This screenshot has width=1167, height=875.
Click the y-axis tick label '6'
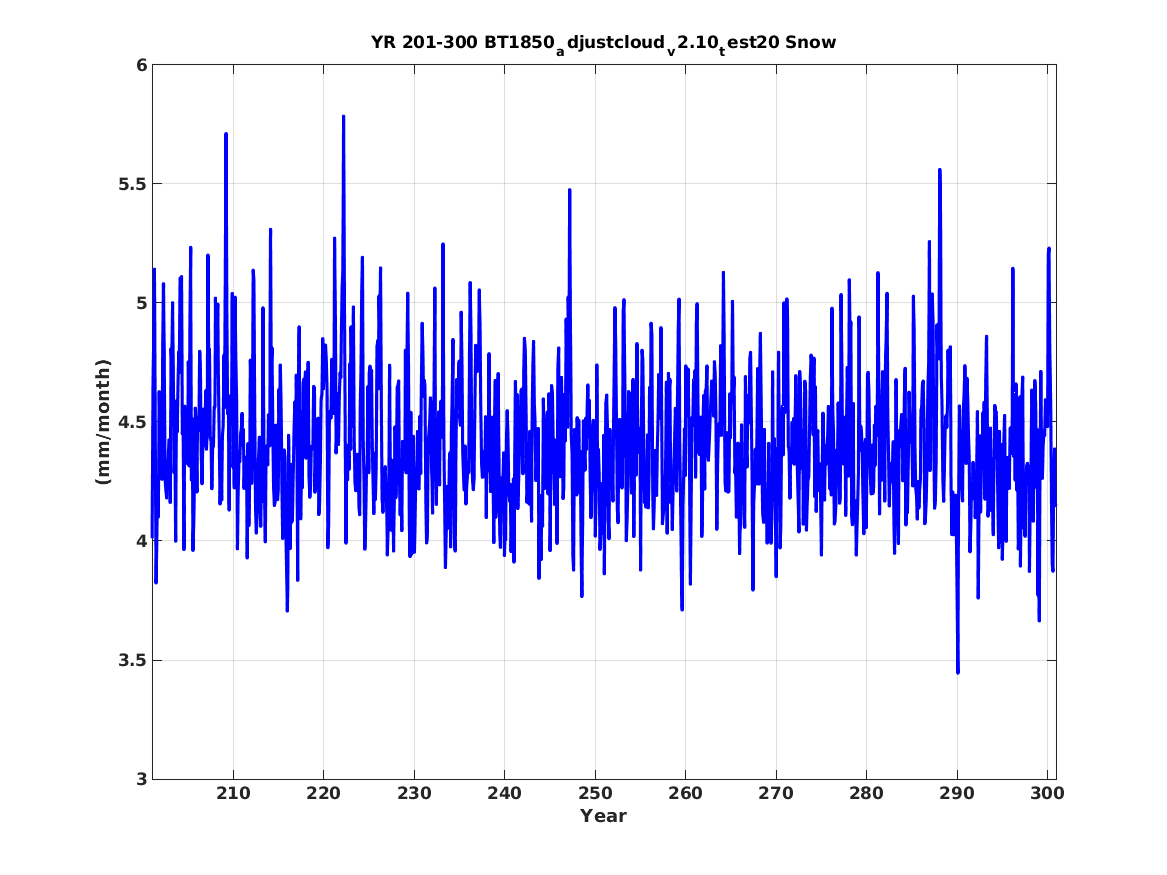tap(141, 65)
